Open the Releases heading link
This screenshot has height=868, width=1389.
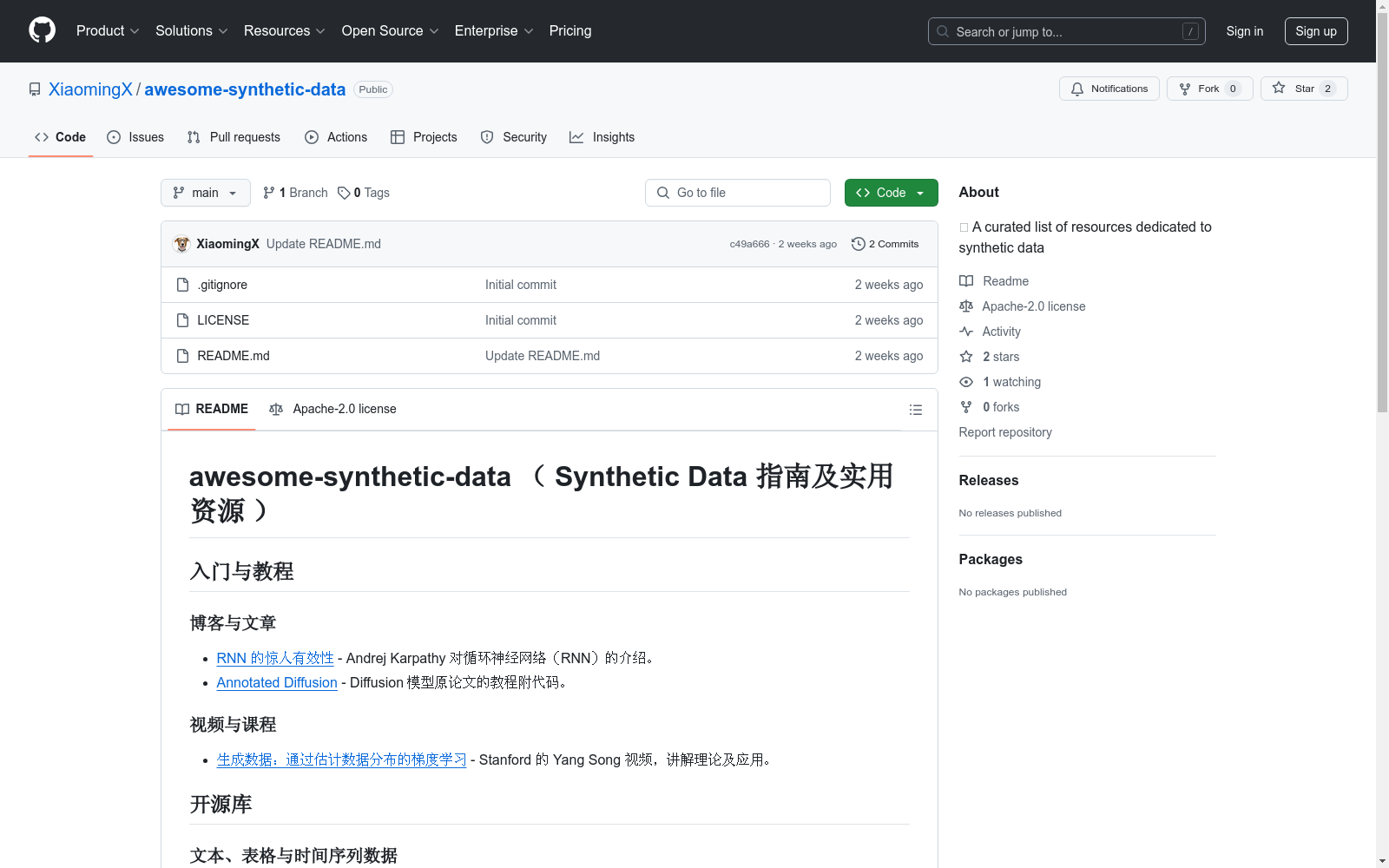[x=989, y=480]
